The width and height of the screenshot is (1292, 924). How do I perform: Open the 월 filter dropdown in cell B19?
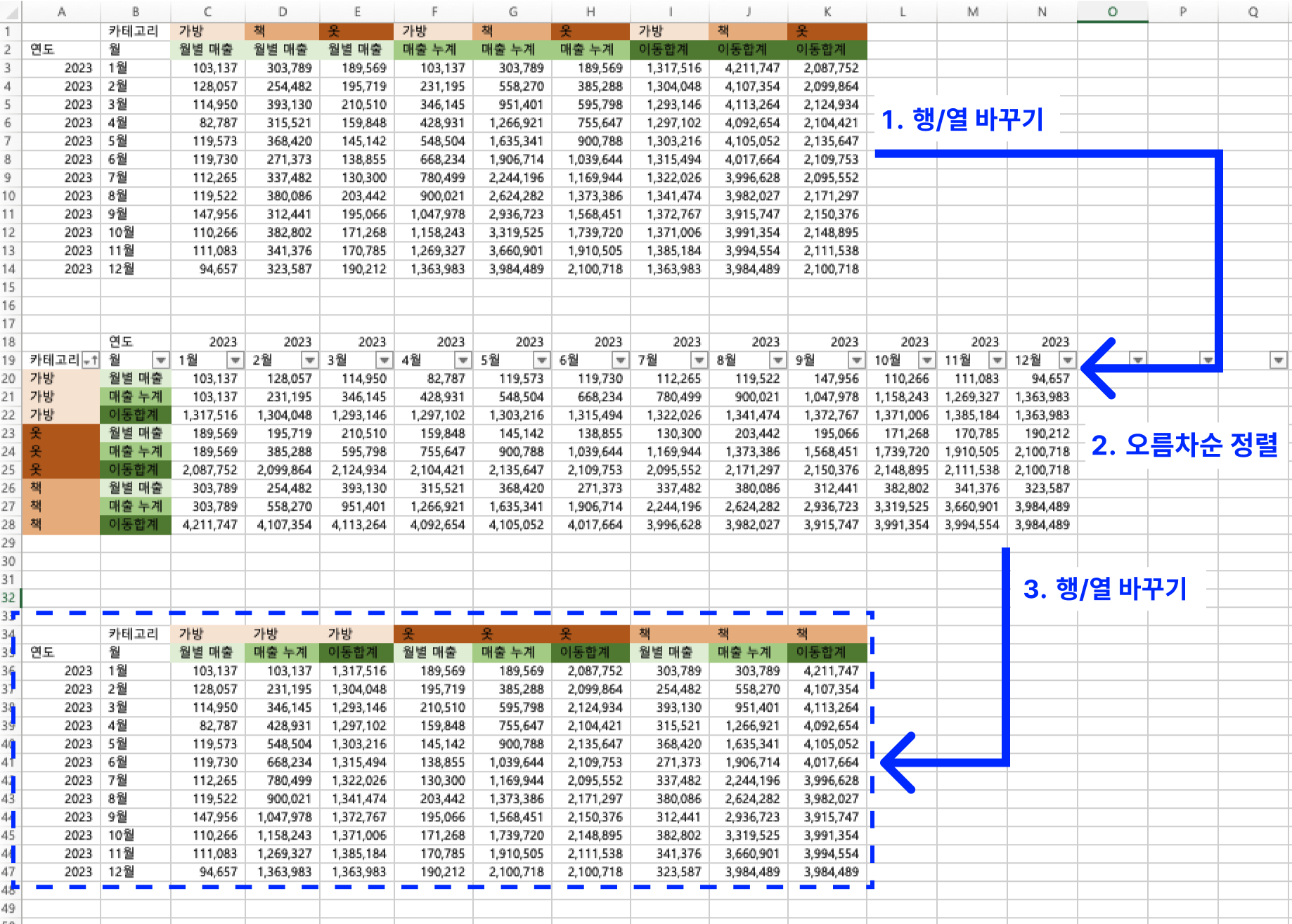(x=161, y=360)
